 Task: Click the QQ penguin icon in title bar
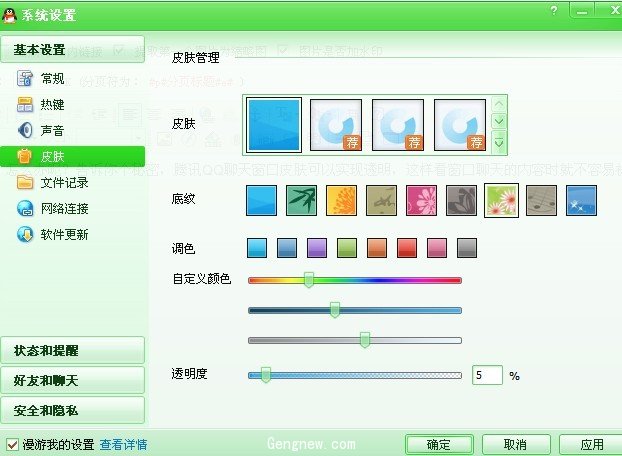(10, 14)
